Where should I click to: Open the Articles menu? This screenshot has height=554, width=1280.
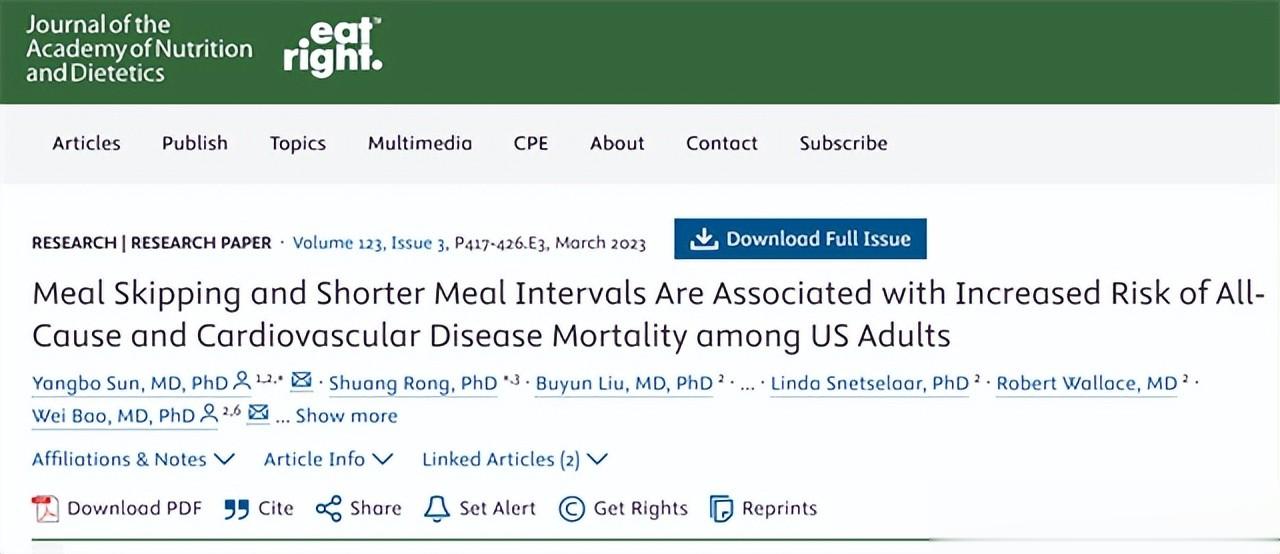[86, 143]
